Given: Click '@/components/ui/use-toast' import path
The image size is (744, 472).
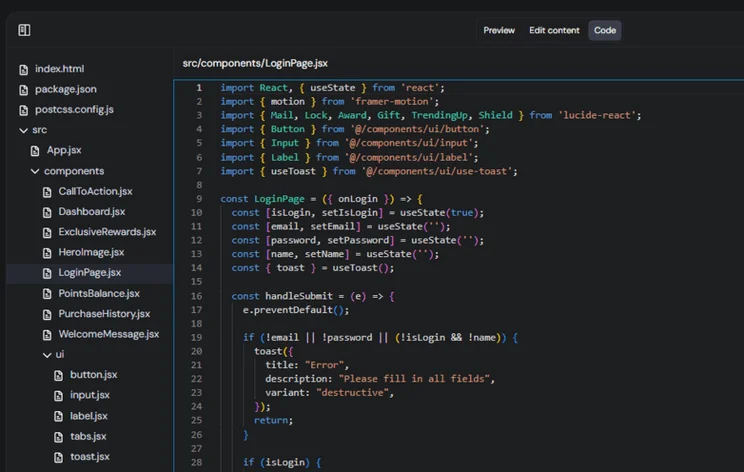Looking at the screenshot, I should 437,171.
